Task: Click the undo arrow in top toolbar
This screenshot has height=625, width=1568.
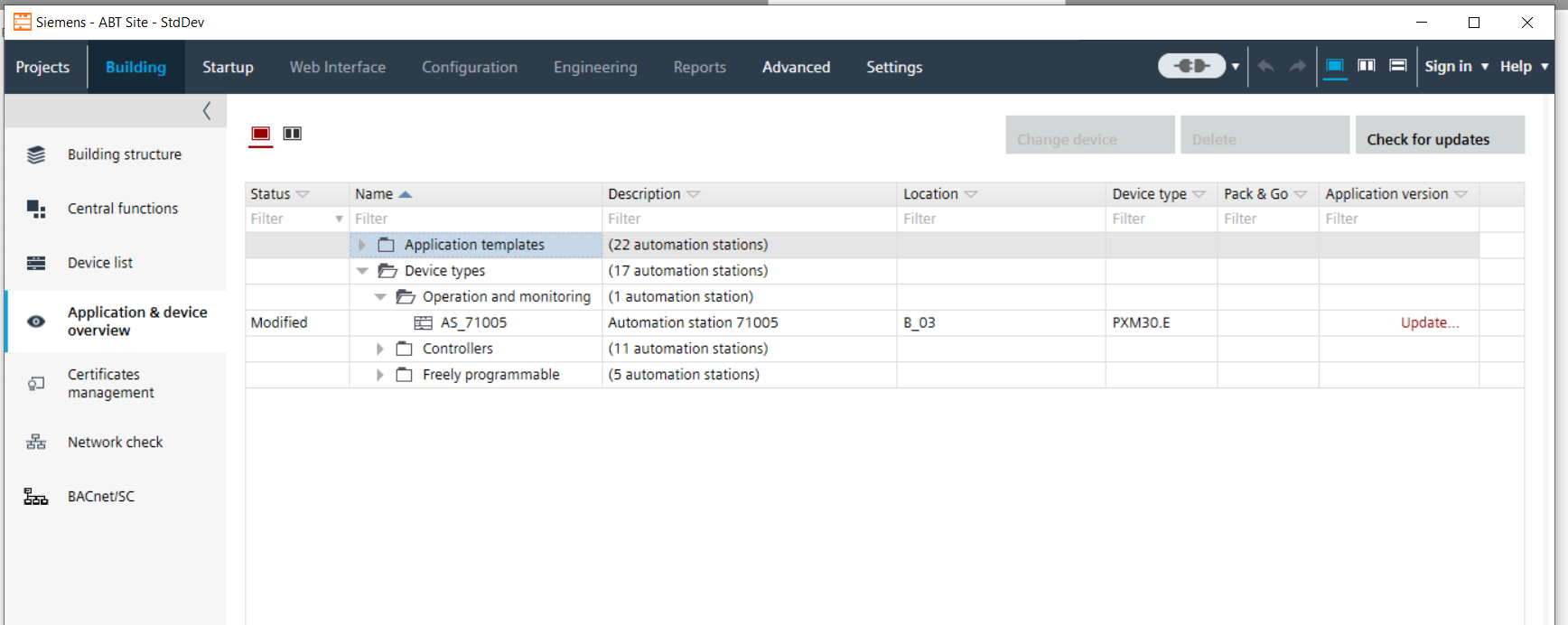Action: 1265,66
